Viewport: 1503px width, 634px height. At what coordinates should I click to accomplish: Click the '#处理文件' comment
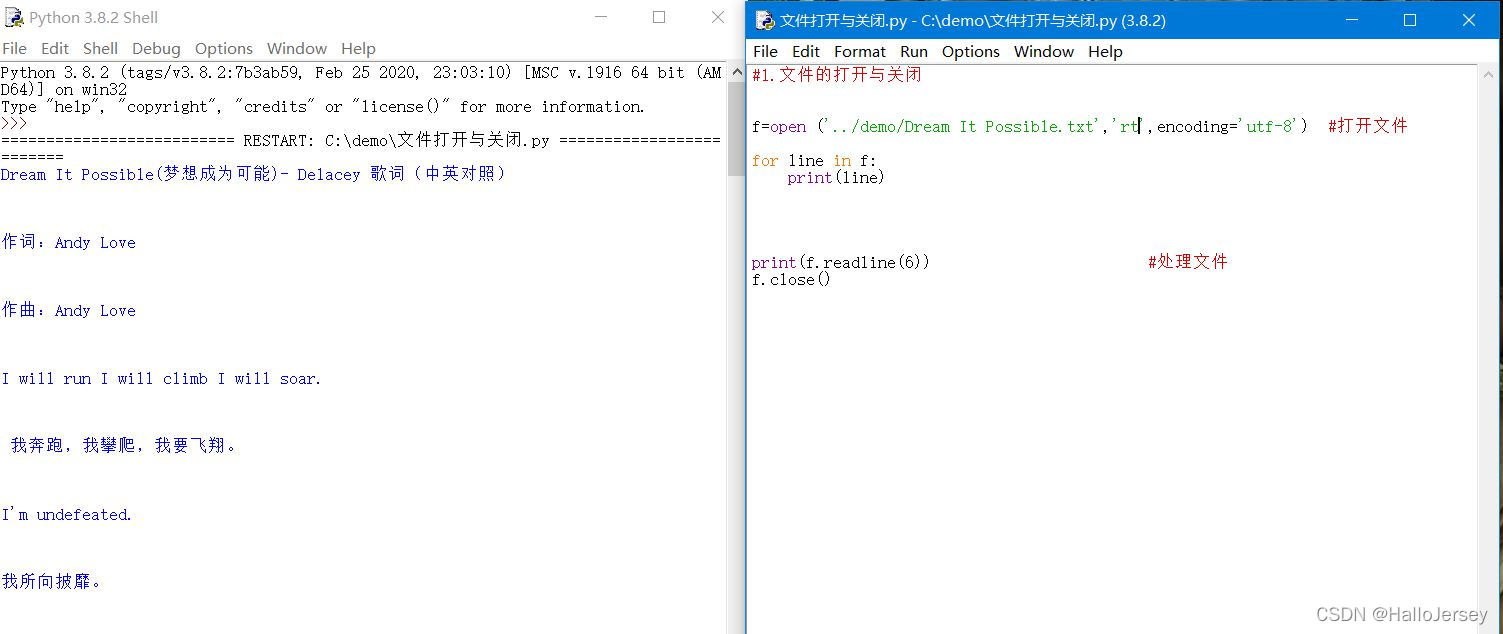1188,262
